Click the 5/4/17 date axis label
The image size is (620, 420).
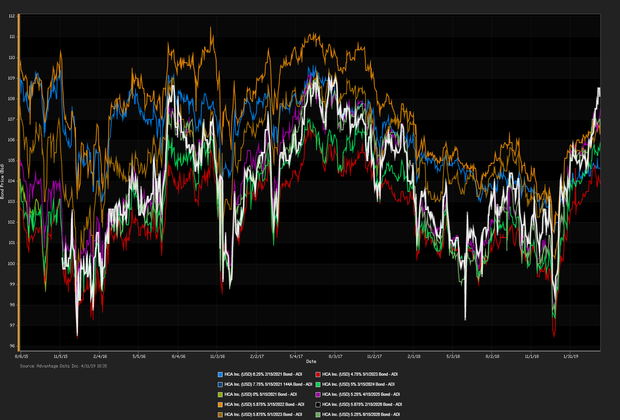pyautogui.click(x=296, y=356)
